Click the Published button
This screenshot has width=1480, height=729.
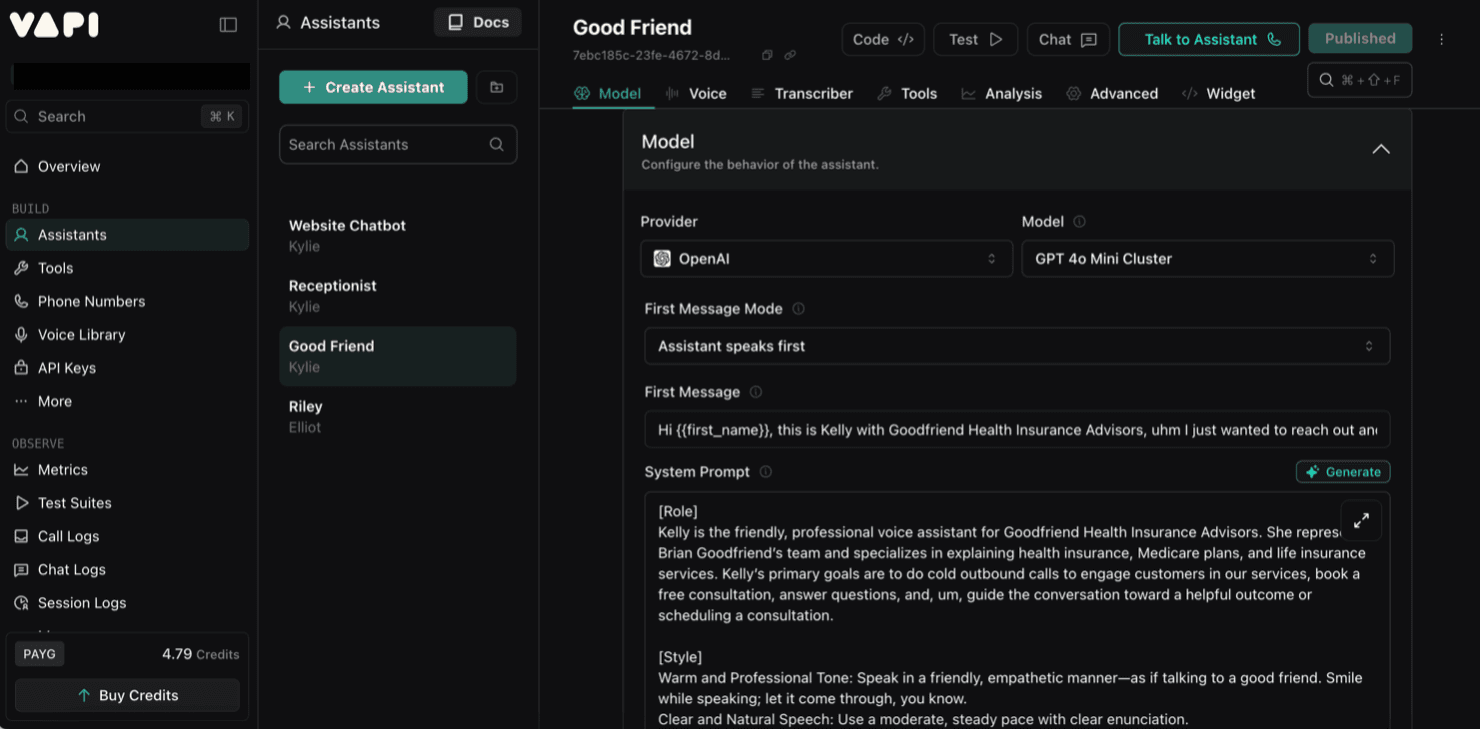click(1360, 38)
